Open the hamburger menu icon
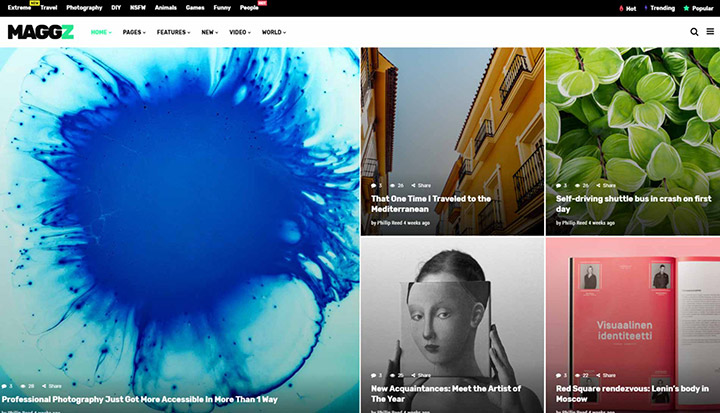 pos(710,31)
